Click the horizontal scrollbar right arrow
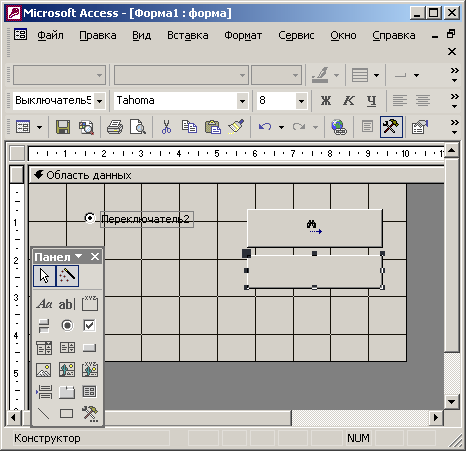 435,417
